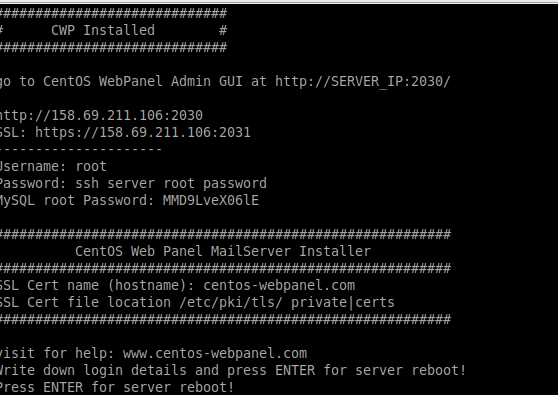The width and height of the screenshot is (558, 395).
Task: Click the hash line above MailServer Installer heading
Action: 225,234
